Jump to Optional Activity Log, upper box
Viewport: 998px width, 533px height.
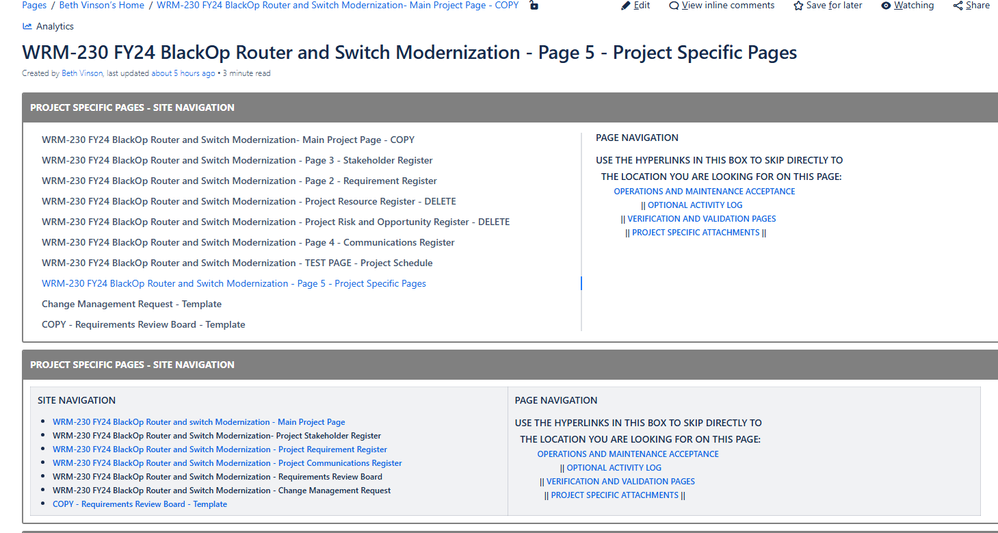(x=695, y=205)
